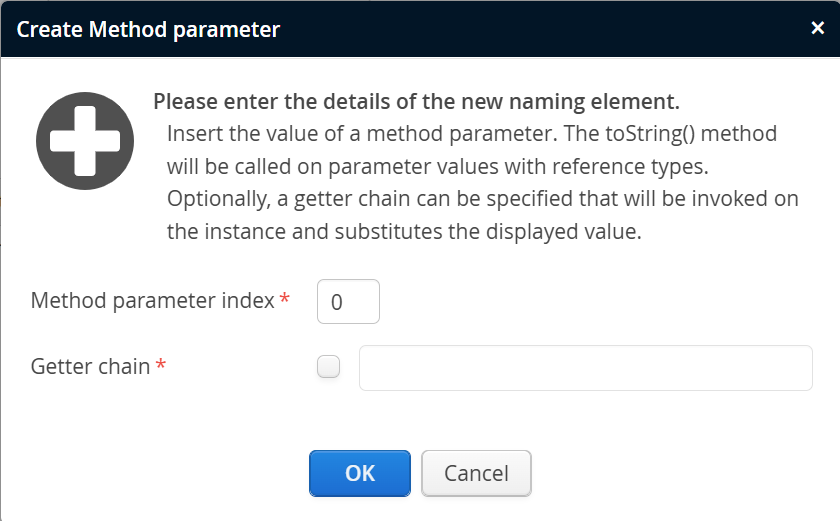
Task: Click the Getter chain text field
Action: tap(585, 368)
